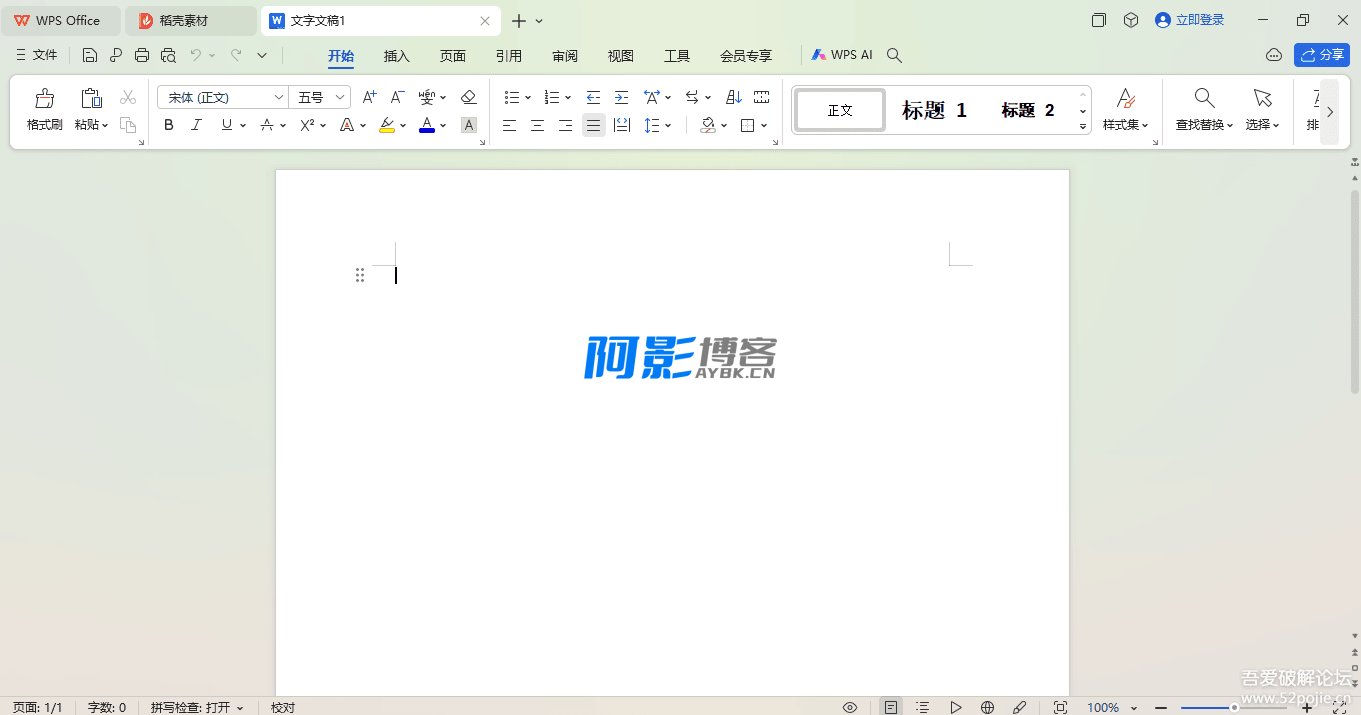Screen dimensions: 1361x715
Task: Open the WPS AI assistant
Action: coord(842,56)
